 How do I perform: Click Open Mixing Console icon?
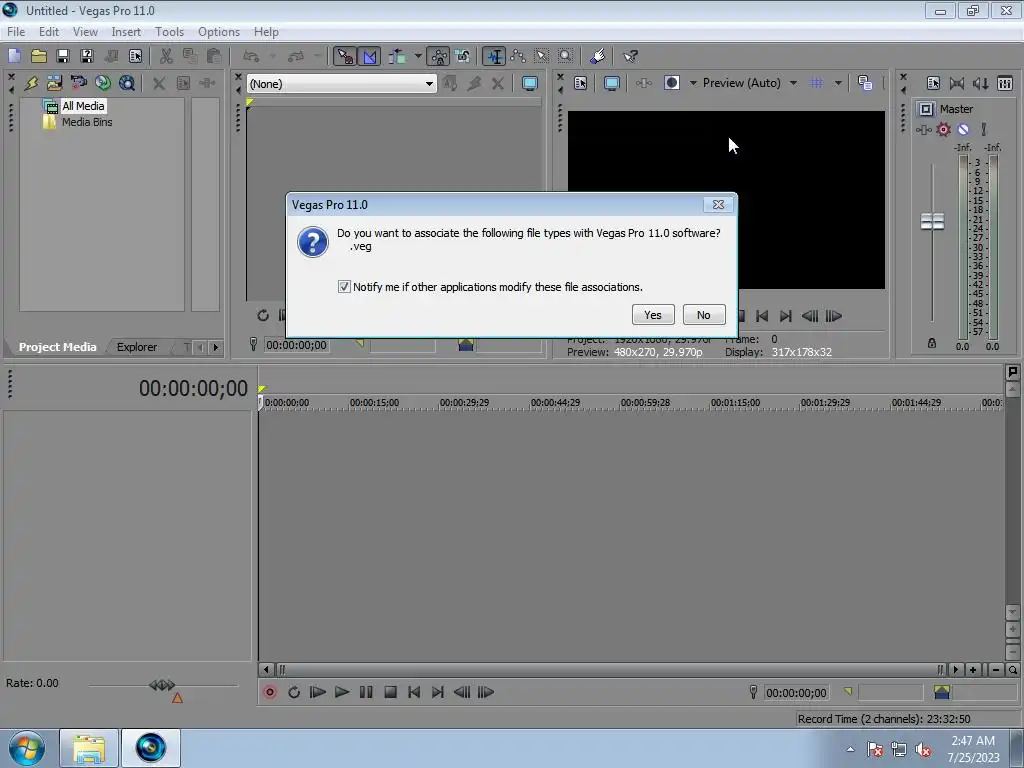click(1005, 83)
